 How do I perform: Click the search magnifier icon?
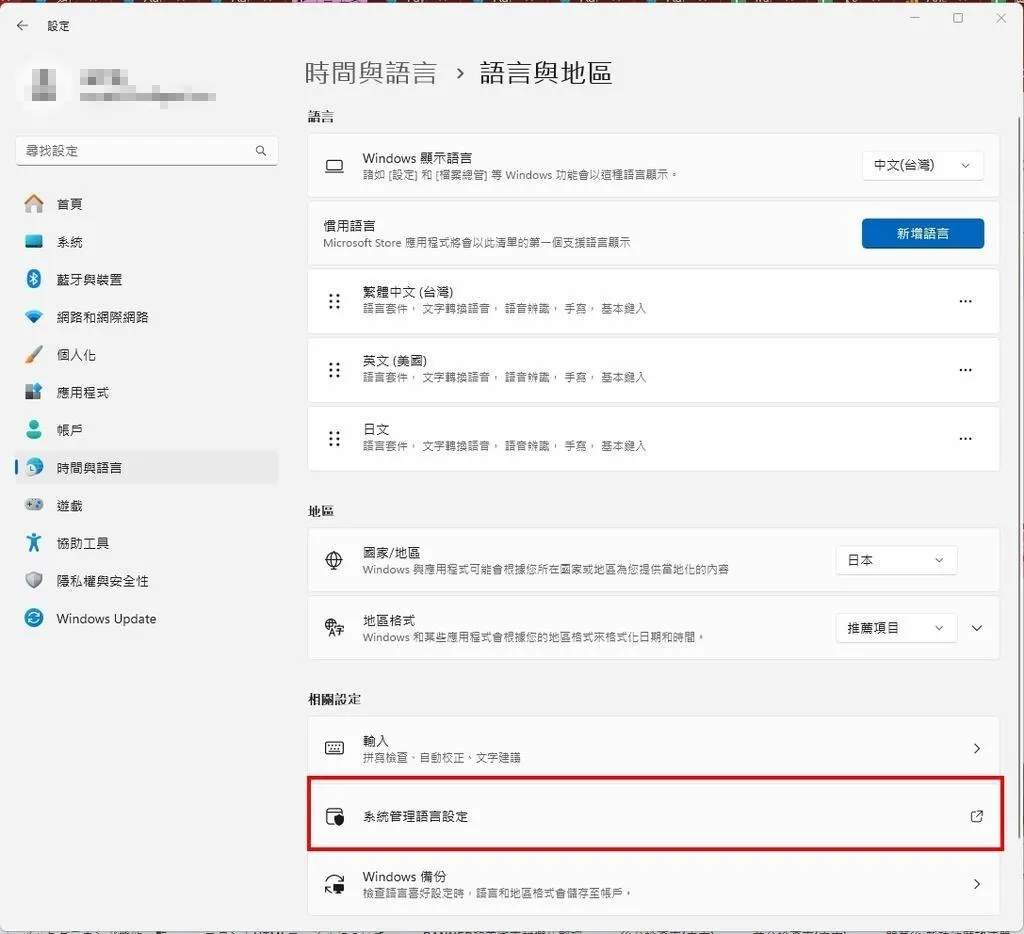pyautogui.click(x=261, y=151)
